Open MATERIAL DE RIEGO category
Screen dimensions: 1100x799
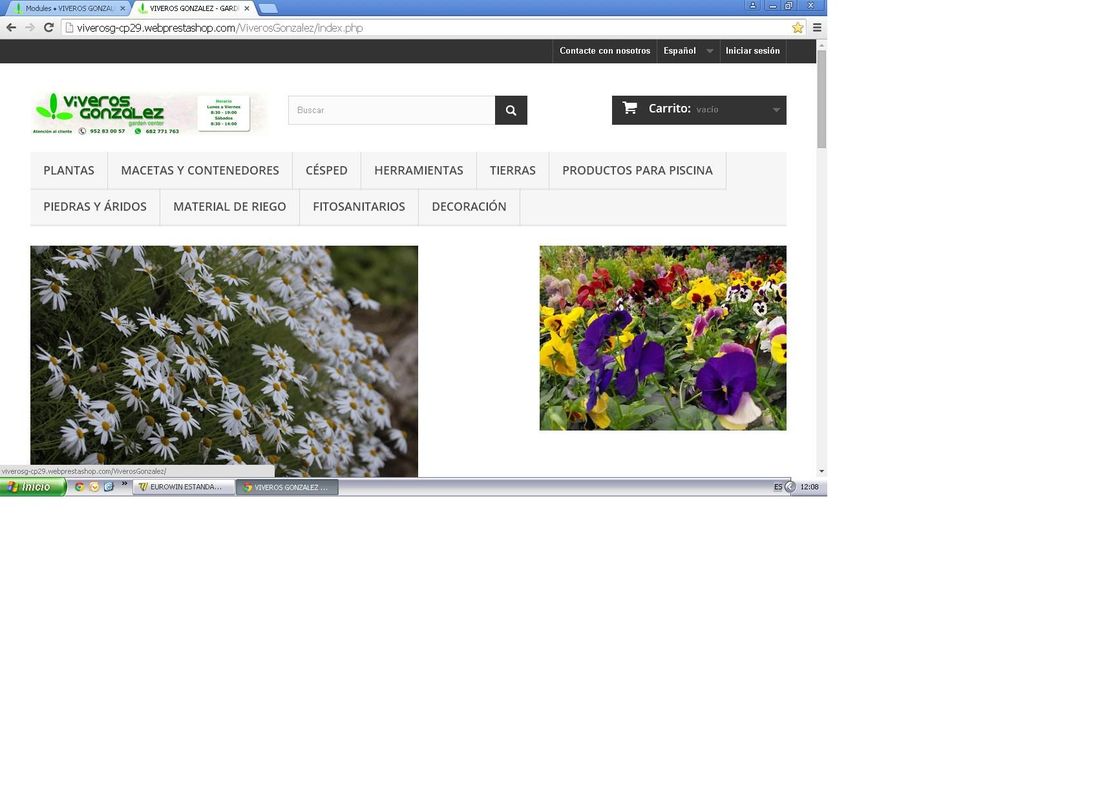[x=229, y=207]
